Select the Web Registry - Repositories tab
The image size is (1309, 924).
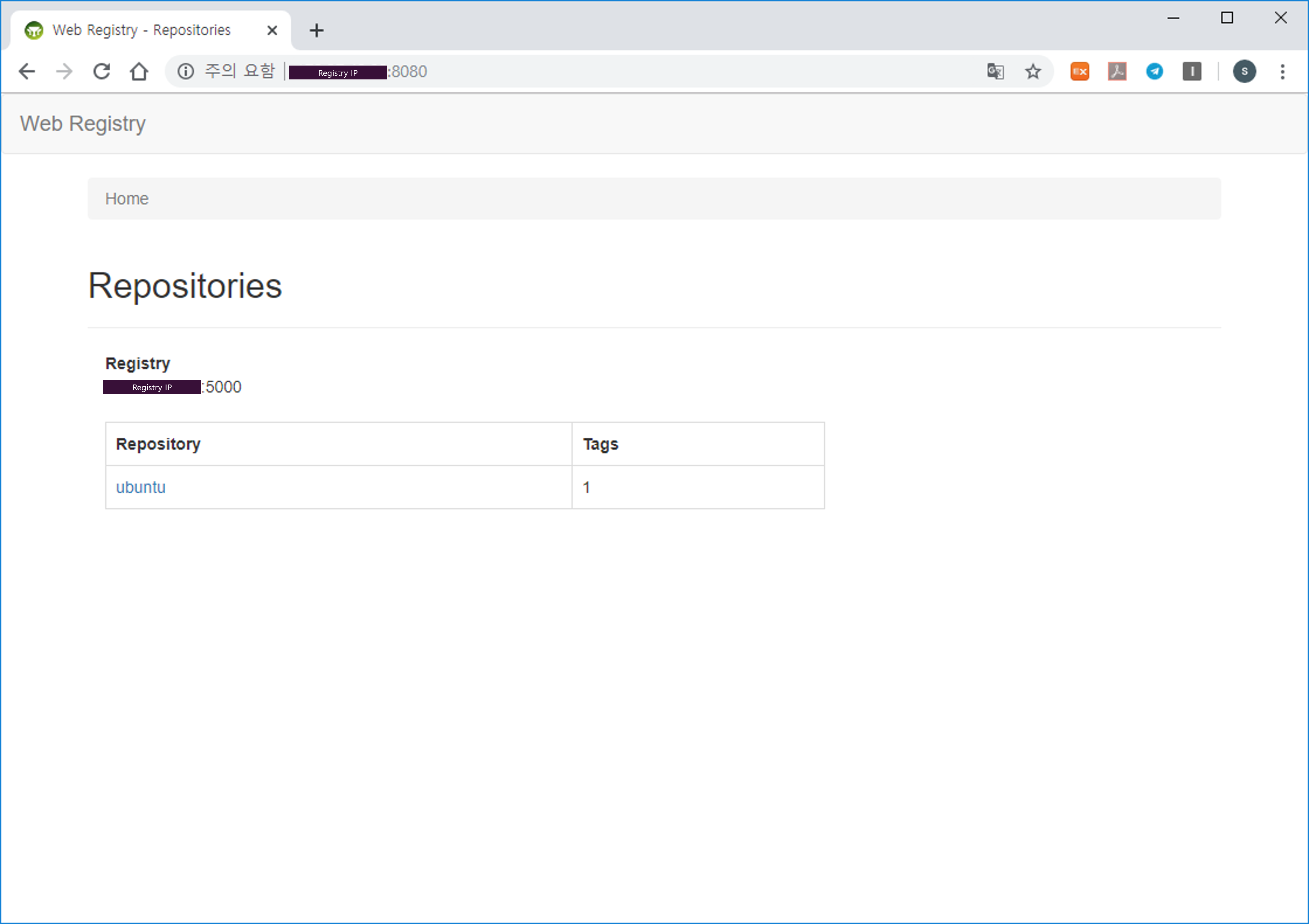click(x=141, y=30)
